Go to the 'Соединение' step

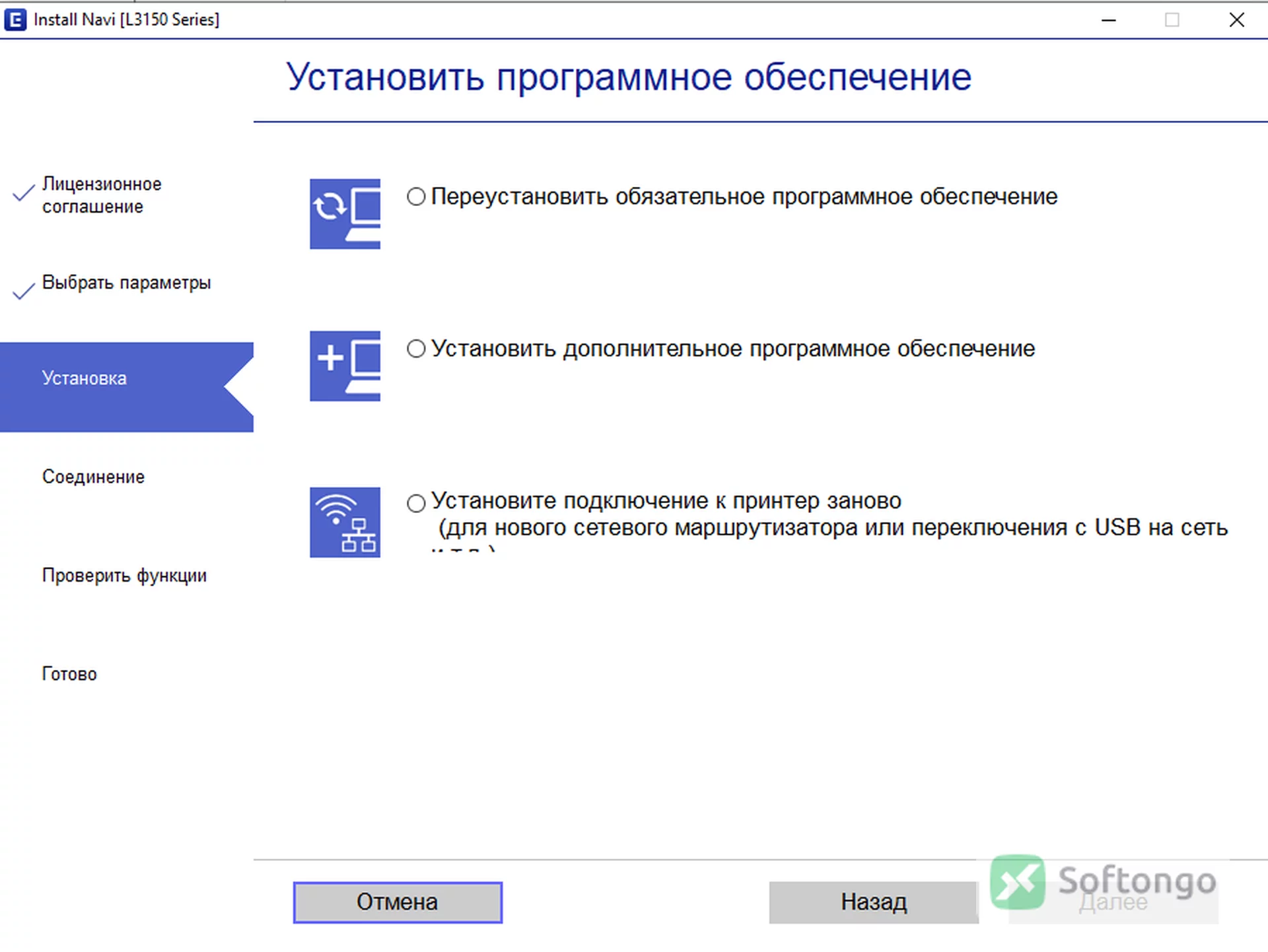(x=93, y=477)
